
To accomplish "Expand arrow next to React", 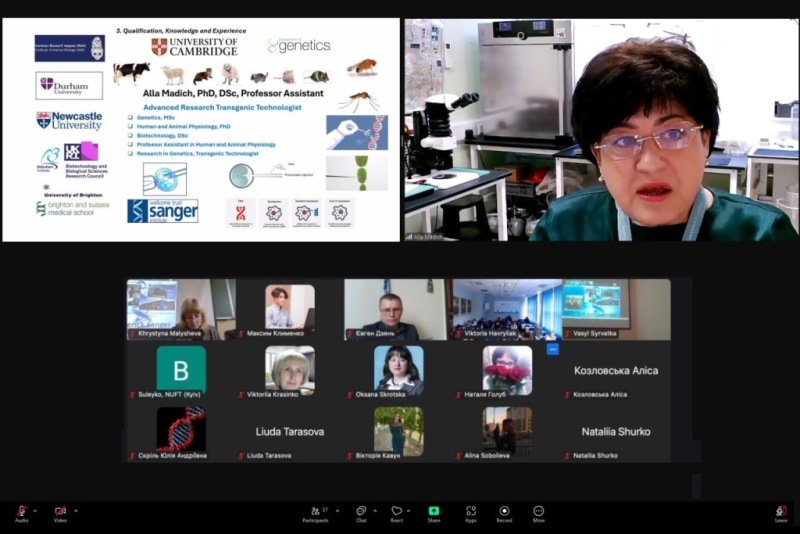I will tap(408, 511).
